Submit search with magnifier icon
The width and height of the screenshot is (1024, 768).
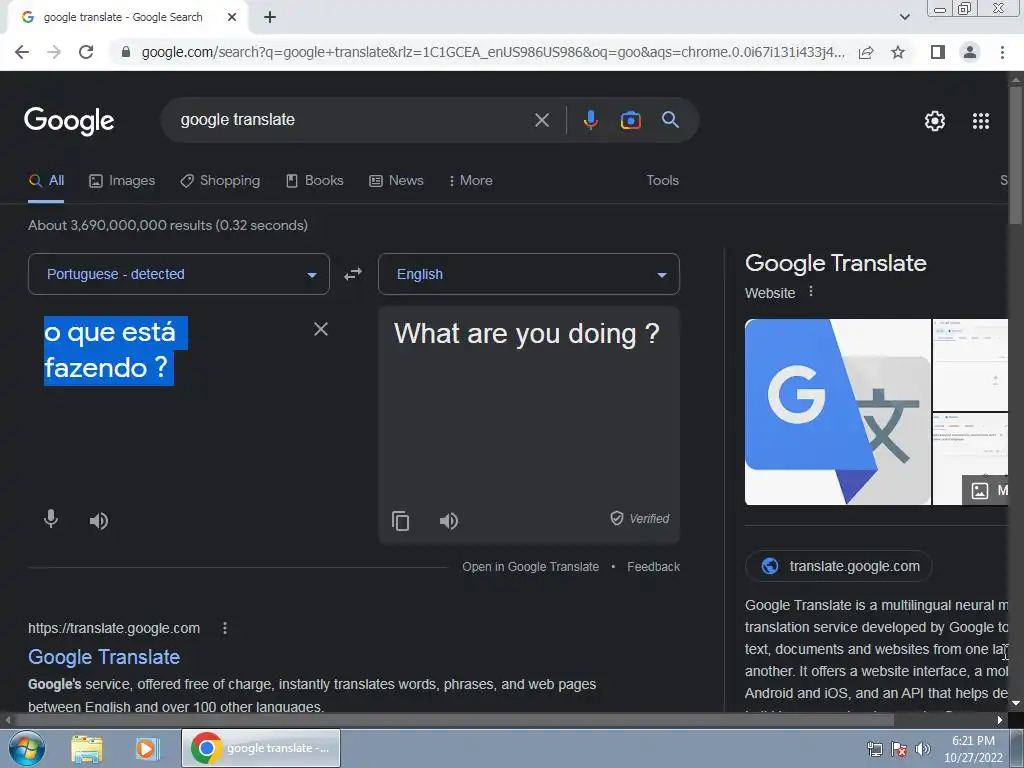pyautogui.click(x=670, y=120)
